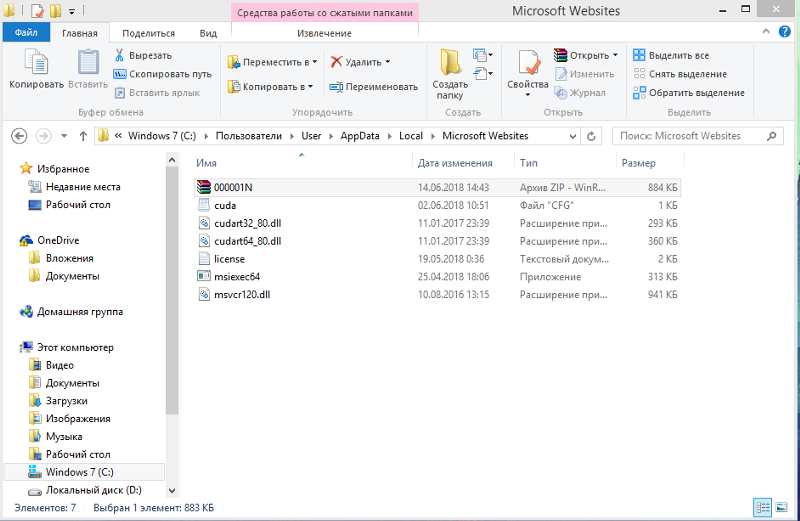Expand the address bar history dropdown

point(572,136)
